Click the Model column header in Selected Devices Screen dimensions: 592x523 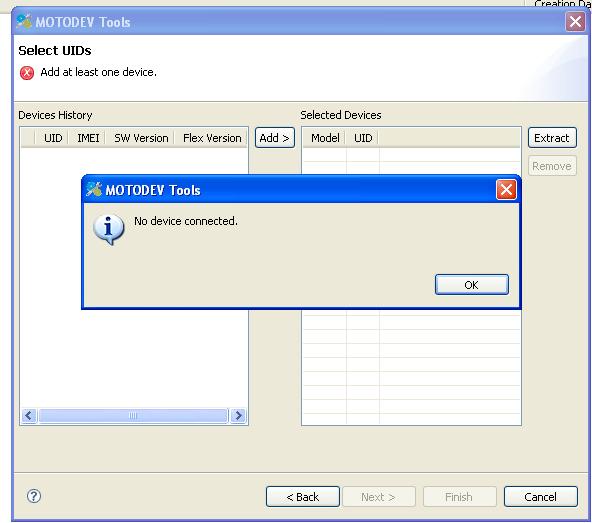325,138
